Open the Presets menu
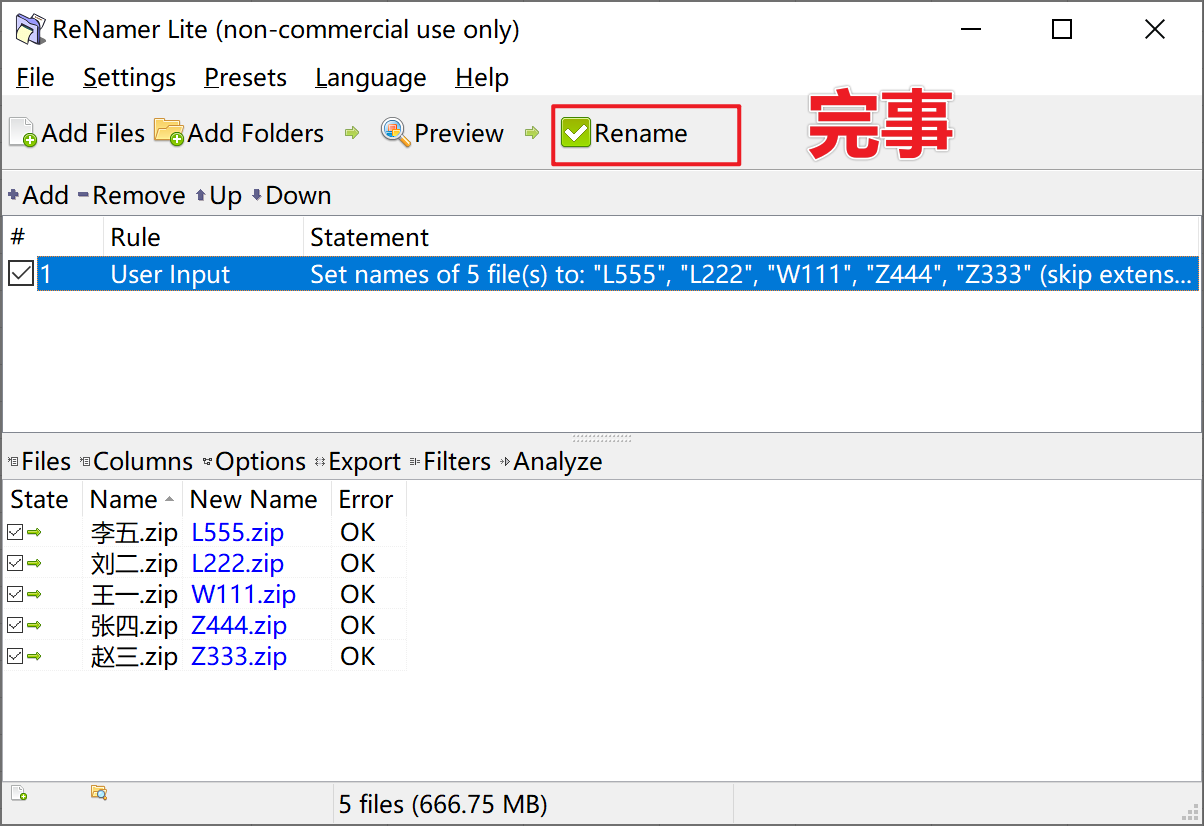 pyautogui.click(x=246, y=78)
